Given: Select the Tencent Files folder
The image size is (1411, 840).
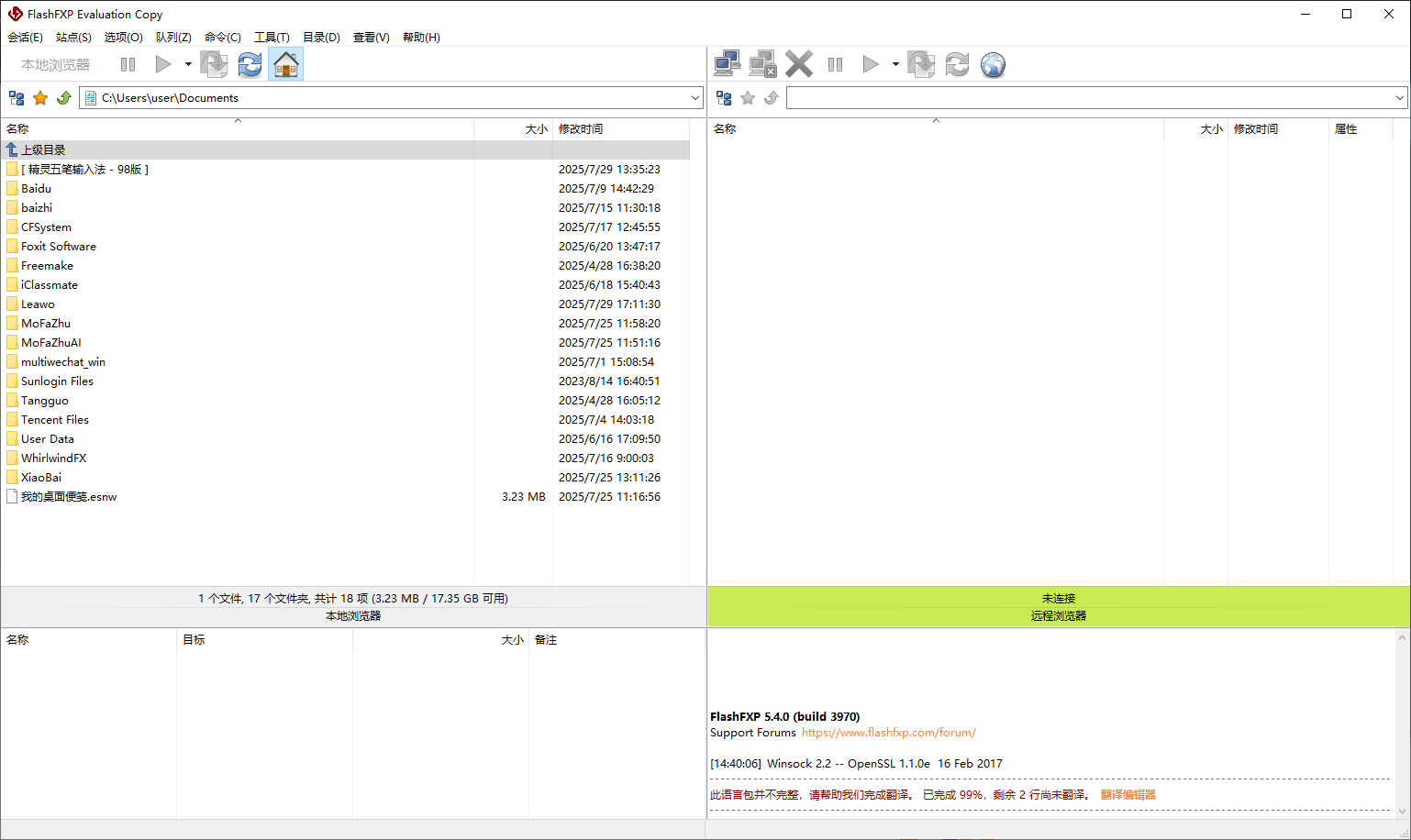Looking at the screenshot, I should click(55, 420).
